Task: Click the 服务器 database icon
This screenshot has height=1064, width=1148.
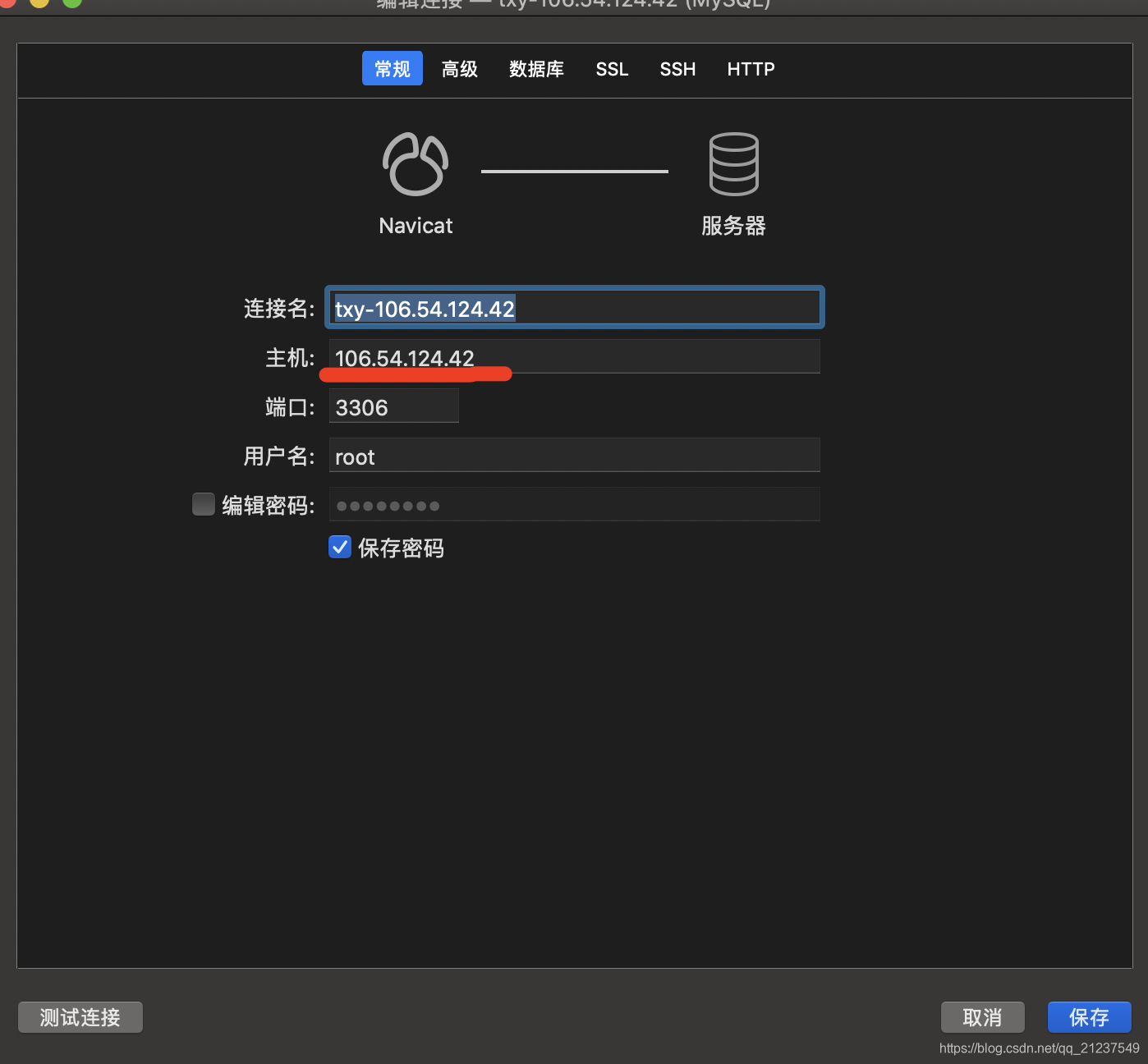Action: click(733, 164)
